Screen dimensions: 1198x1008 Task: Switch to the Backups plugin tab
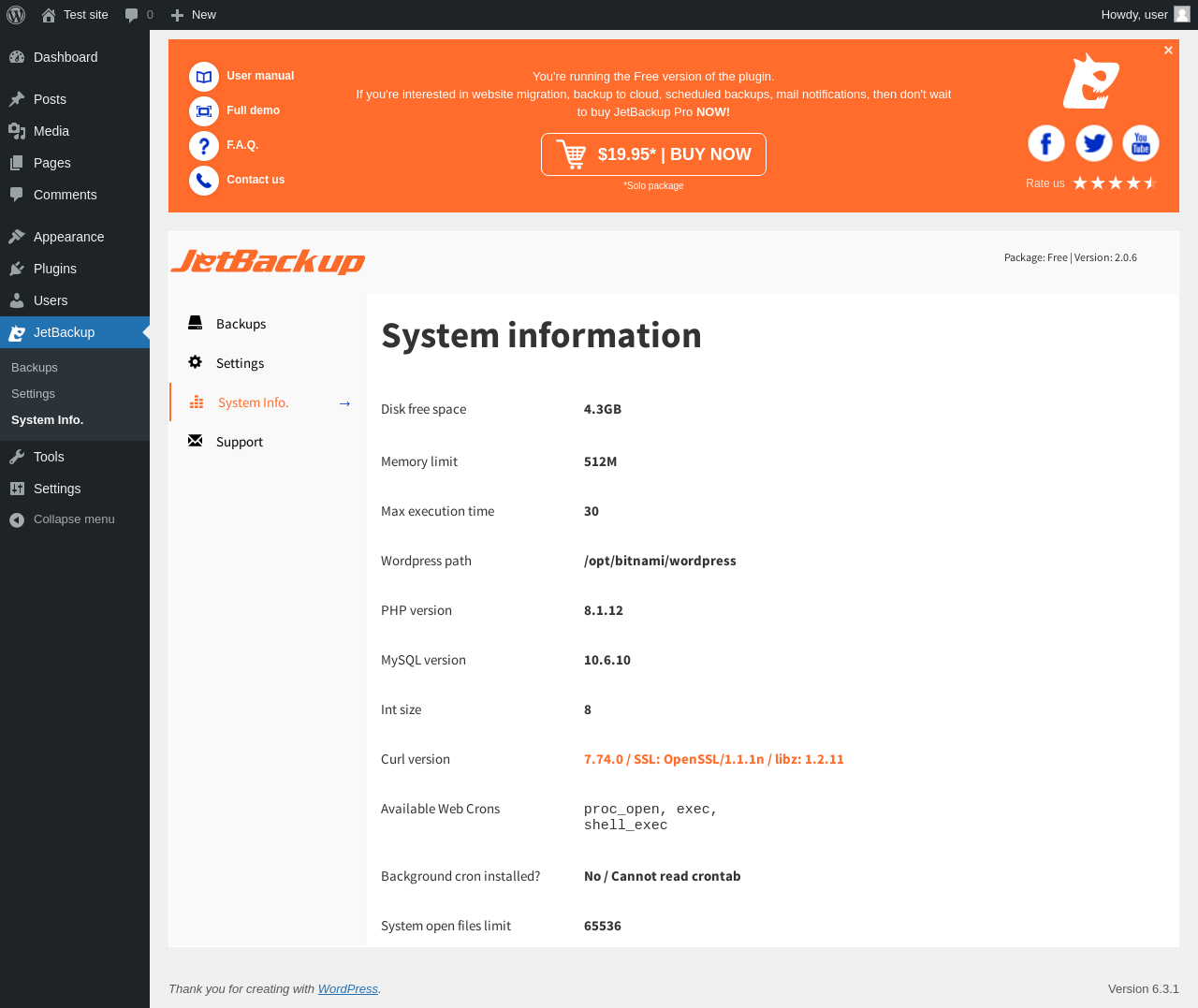(x=268, y=324)
